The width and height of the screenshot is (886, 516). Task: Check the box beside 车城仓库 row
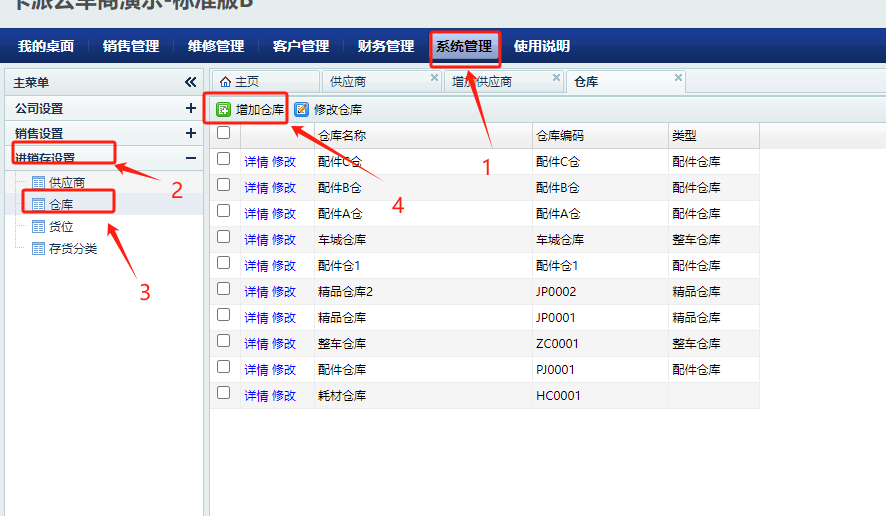(x=224, y=237)
